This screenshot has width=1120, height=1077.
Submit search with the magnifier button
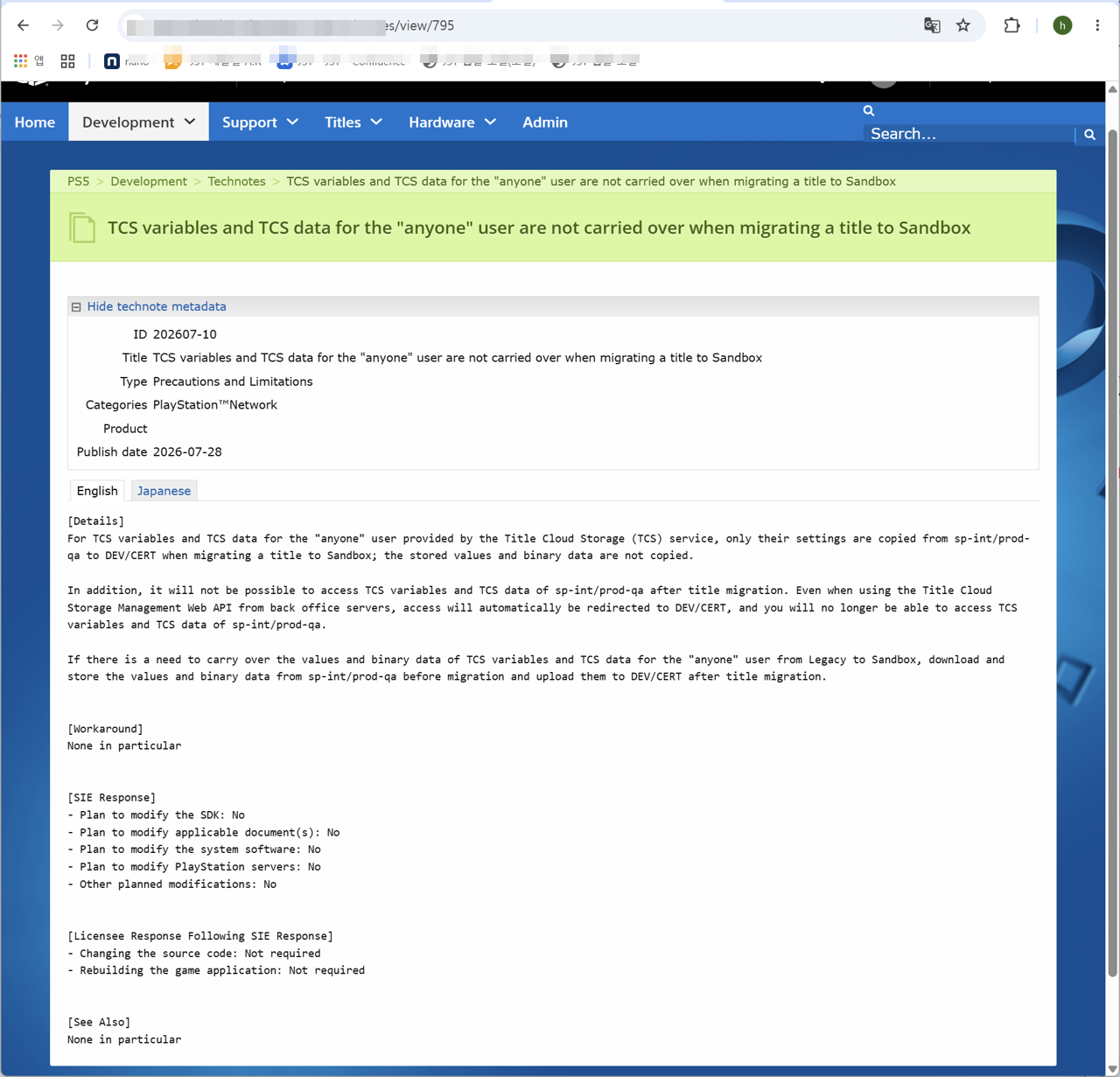(1089, 134)
